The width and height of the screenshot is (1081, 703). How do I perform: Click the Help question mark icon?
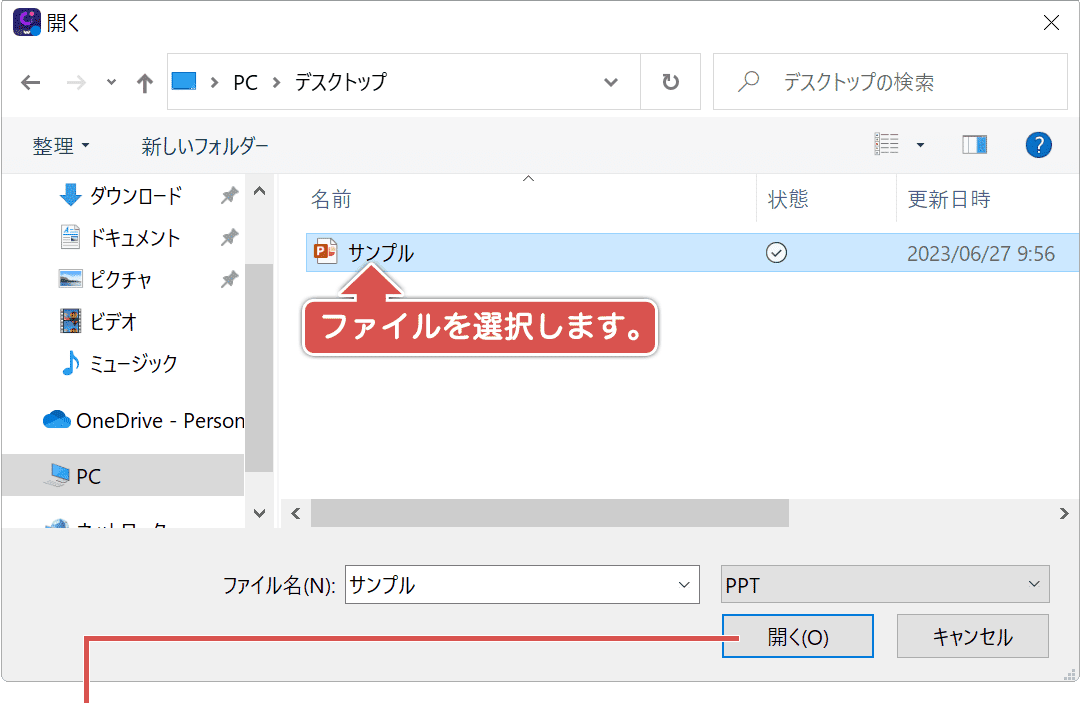pyautogui.click(x=1038, y=144)
